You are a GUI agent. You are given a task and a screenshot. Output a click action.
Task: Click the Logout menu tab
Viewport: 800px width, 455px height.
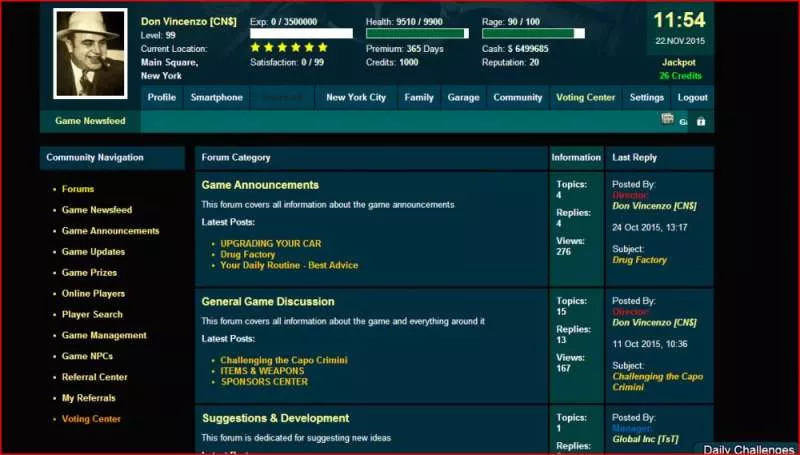point(692,97)
